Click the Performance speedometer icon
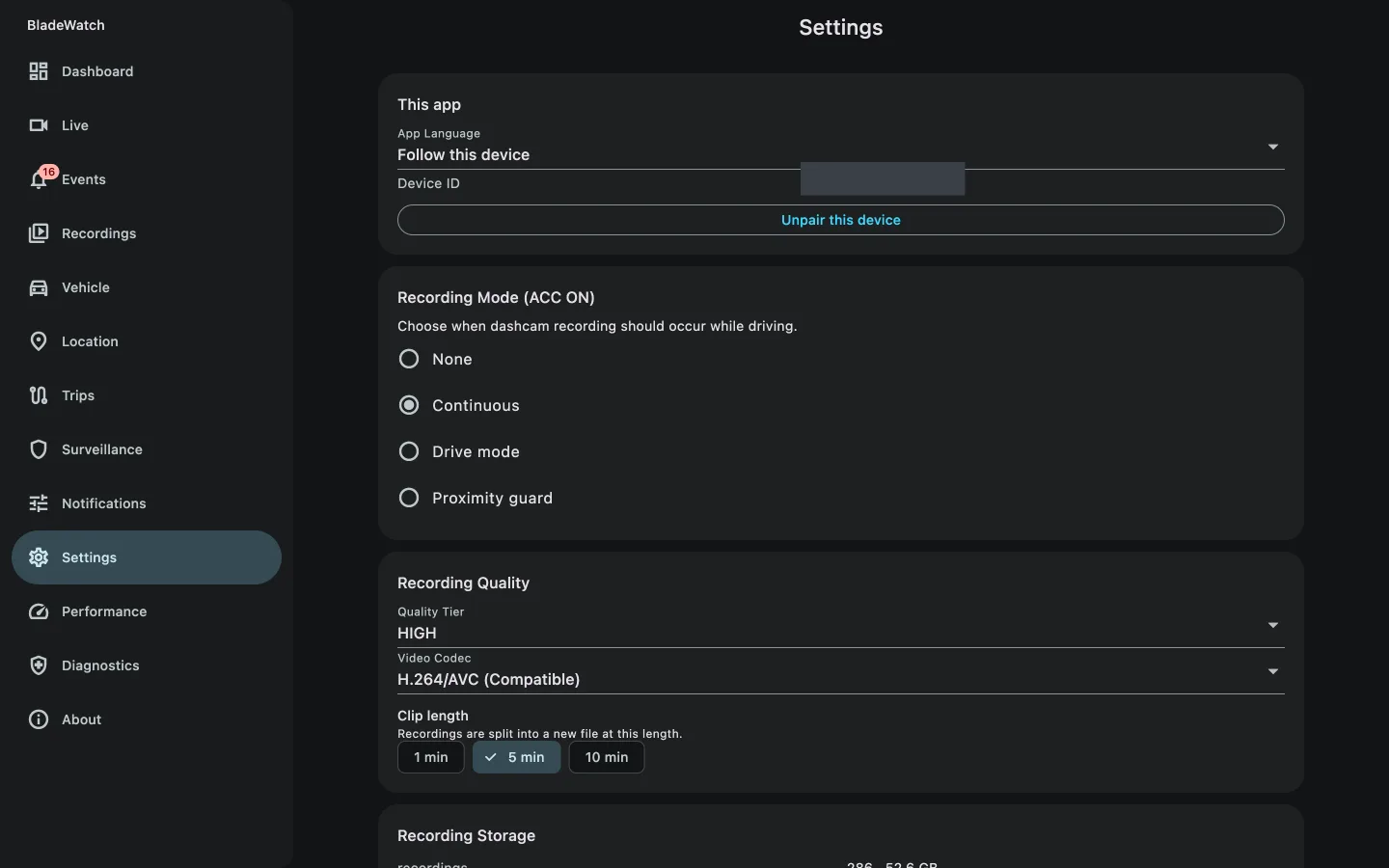The width and height of the screenshot is (1389, 868). click(x=39, y=611)
